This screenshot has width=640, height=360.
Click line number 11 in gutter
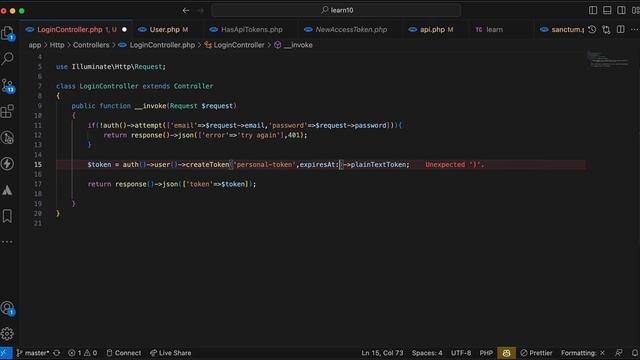(x=38, y=125)
